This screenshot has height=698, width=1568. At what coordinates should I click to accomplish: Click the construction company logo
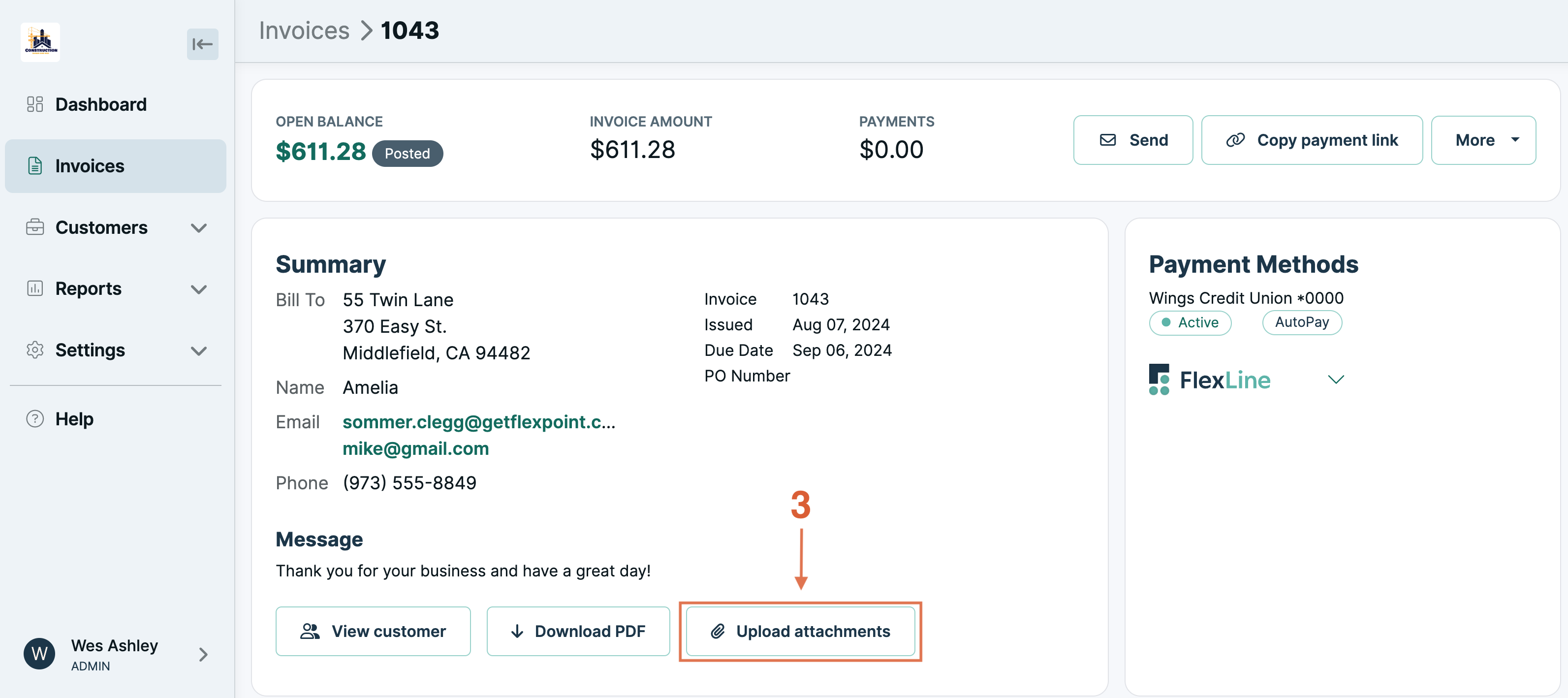[40, 42]
